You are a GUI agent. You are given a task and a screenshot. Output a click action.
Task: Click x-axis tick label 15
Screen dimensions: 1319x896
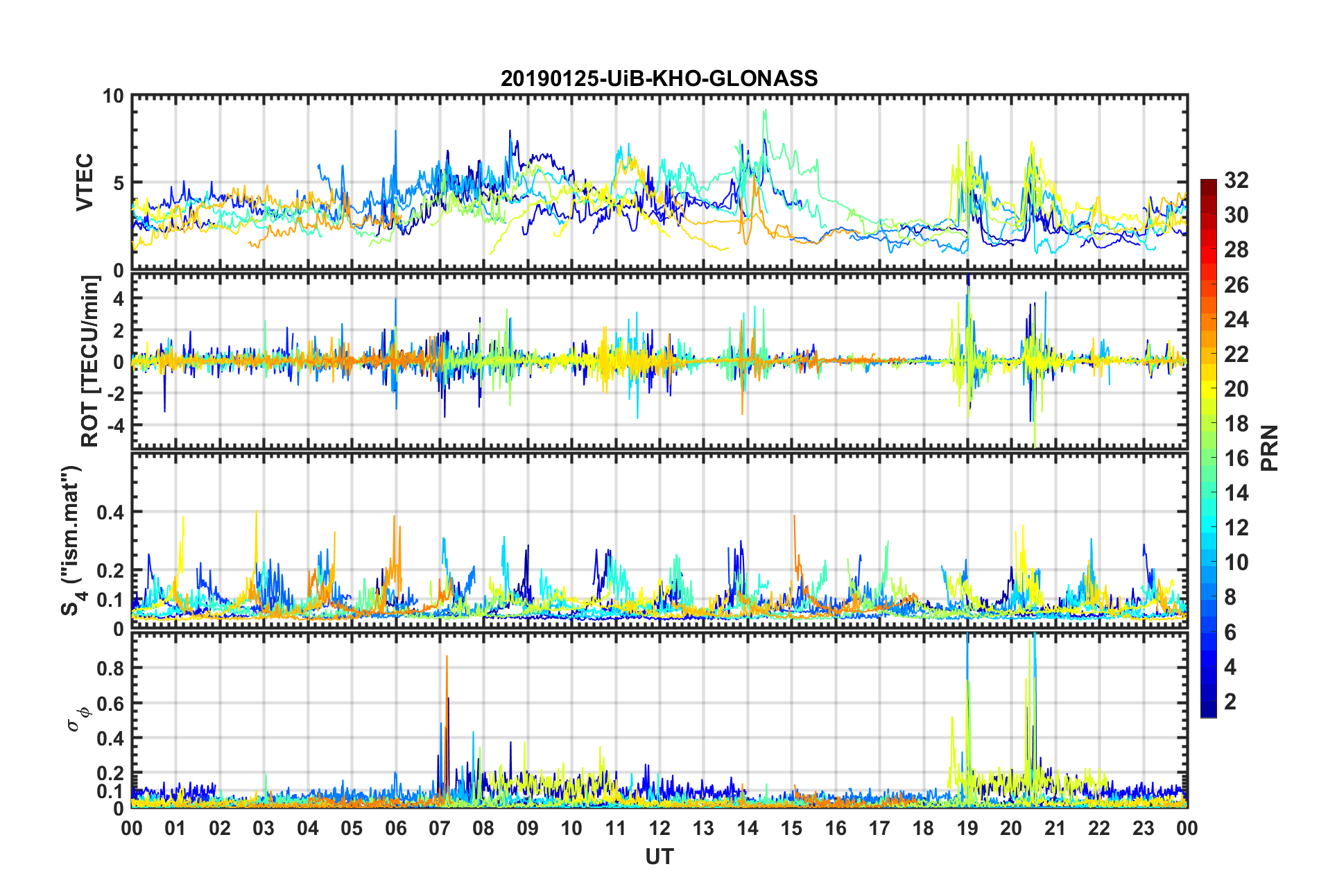tap(791, 829)
